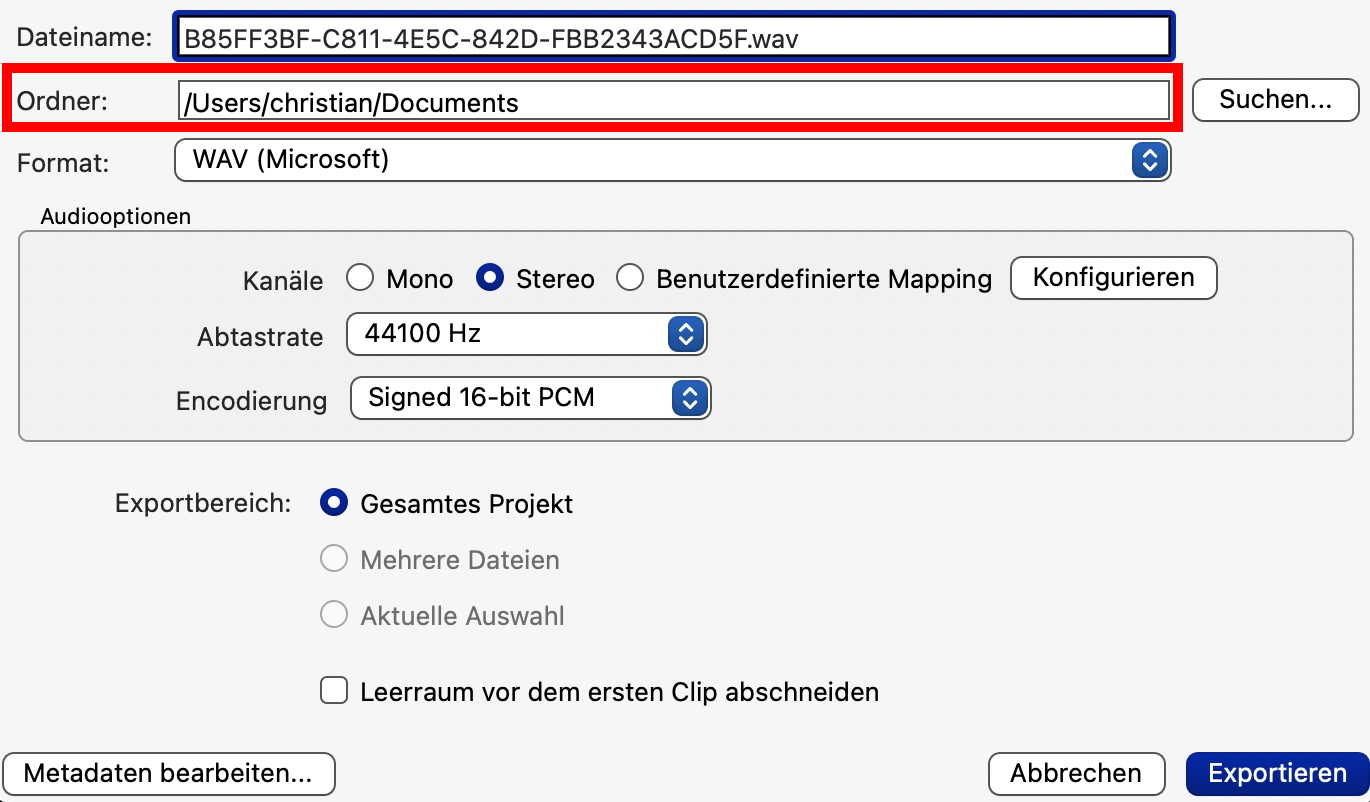Screen dimensions: 1370x802
Task: Click the blue chevron arrows on Encodierung
Action: (689, 398)
